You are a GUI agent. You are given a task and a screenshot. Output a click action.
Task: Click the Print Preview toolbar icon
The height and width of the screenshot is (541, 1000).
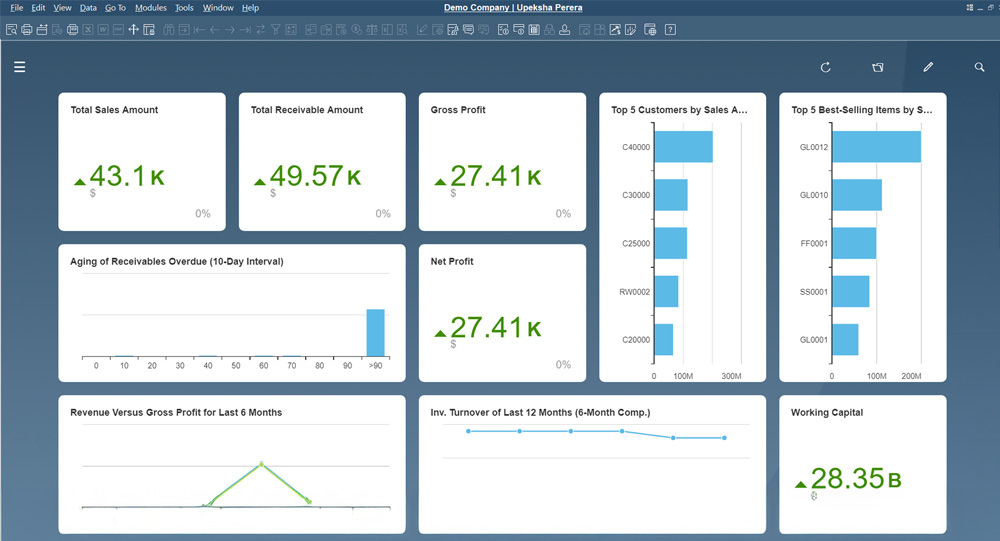click(x=11, y=30)
